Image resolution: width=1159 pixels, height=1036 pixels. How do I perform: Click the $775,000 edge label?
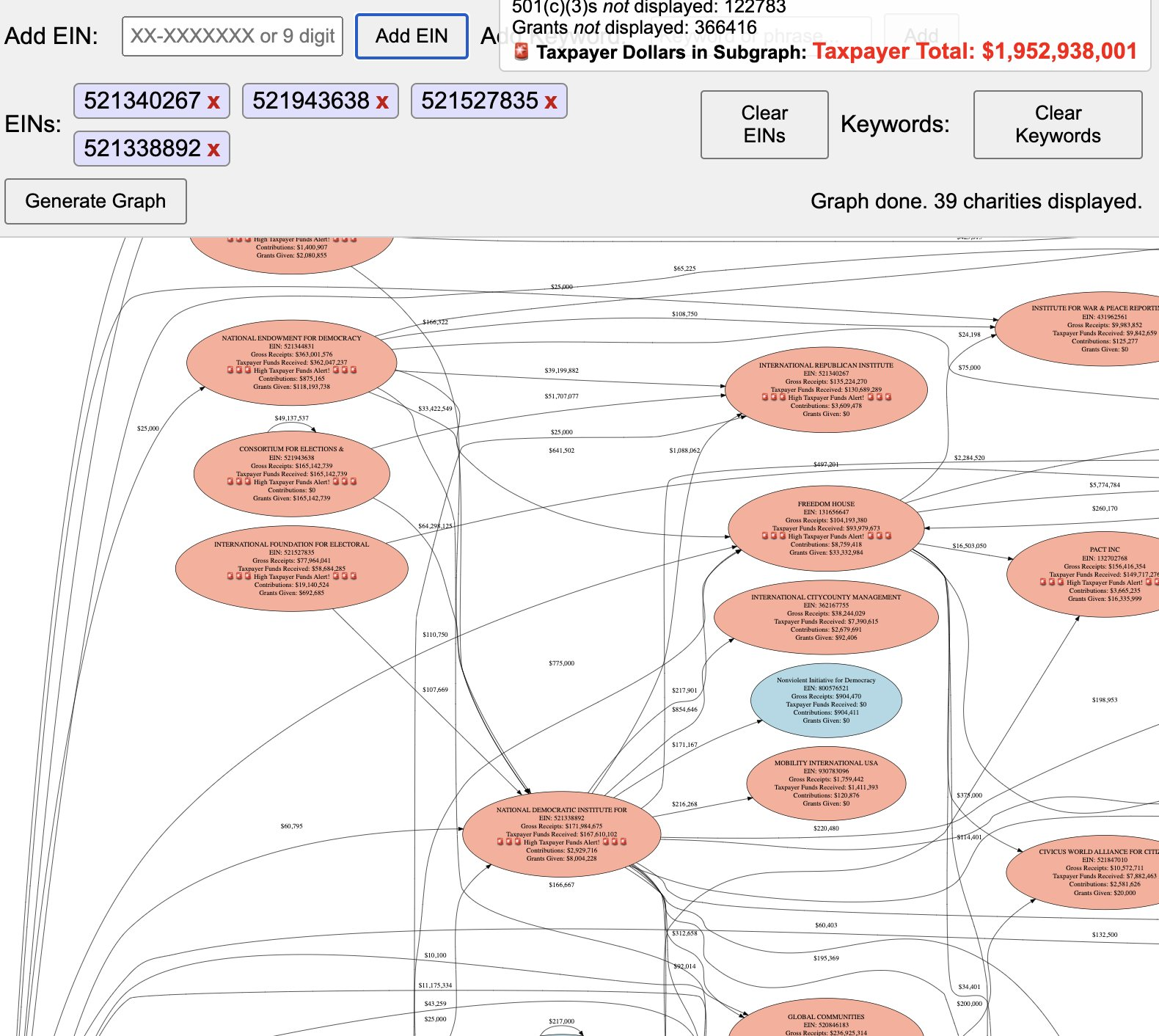(x=561, y=663)
